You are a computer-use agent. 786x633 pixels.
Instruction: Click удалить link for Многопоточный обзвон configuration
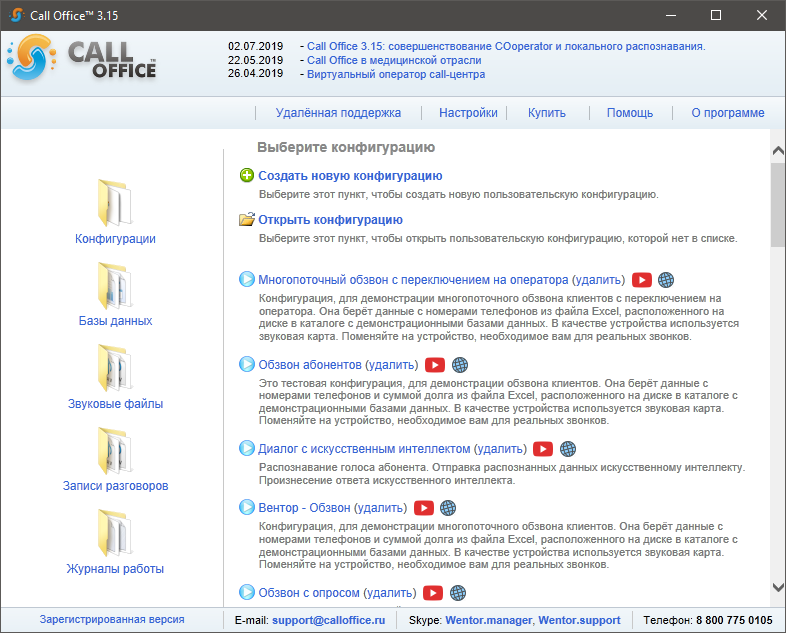(599, 280)
